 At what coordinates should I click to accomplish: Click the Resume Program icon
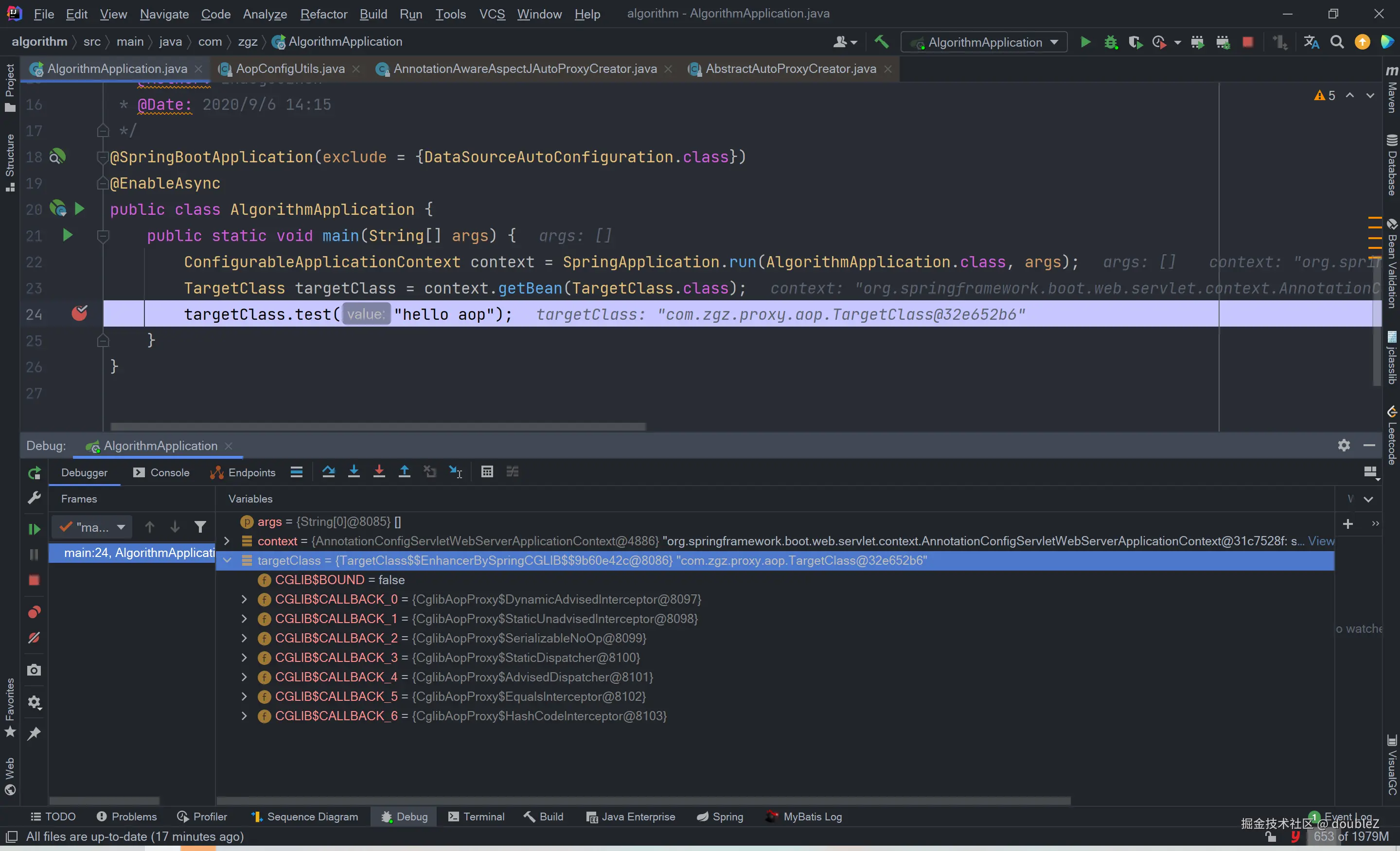[34, 529]
